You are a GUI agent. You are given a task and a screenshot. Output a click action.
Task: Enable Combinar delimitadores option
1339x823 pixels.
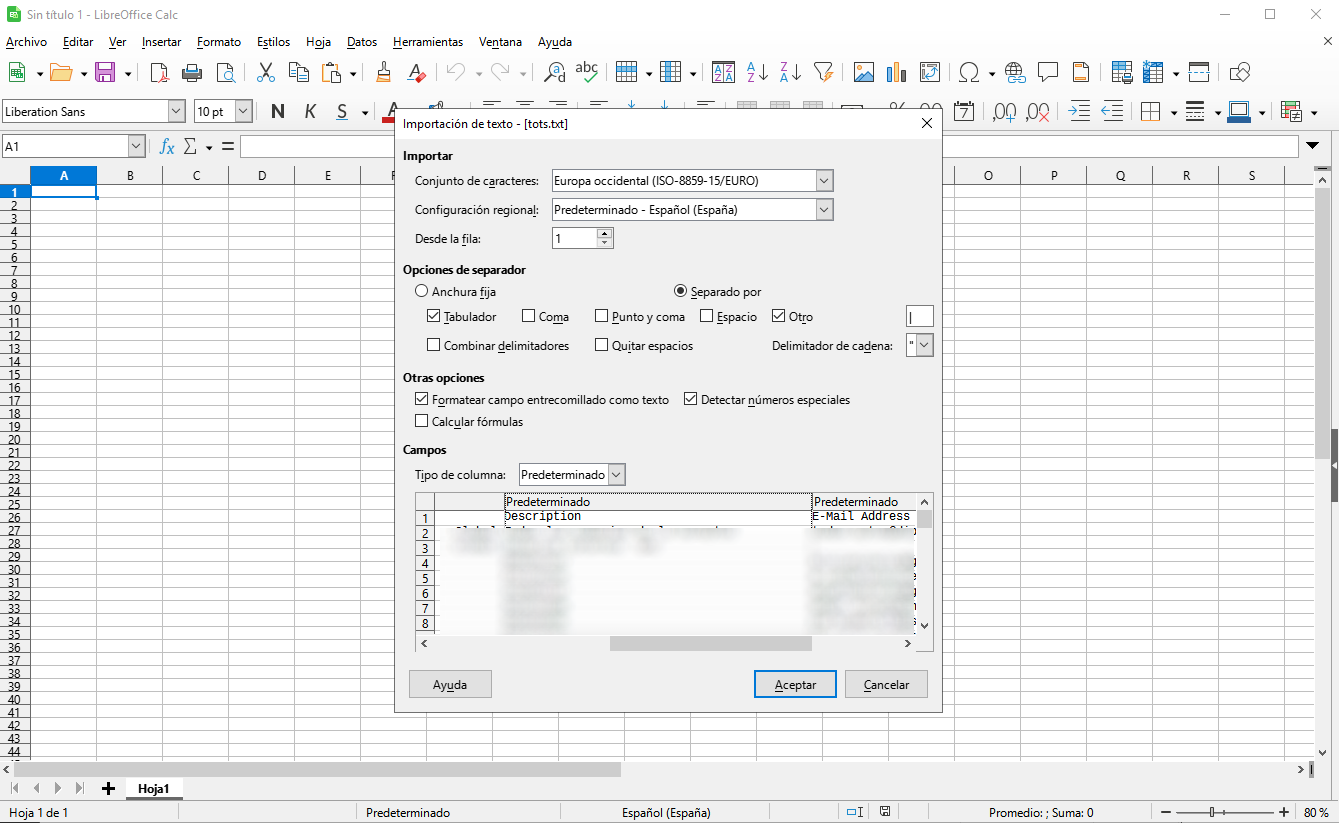[x=433, y=345]
